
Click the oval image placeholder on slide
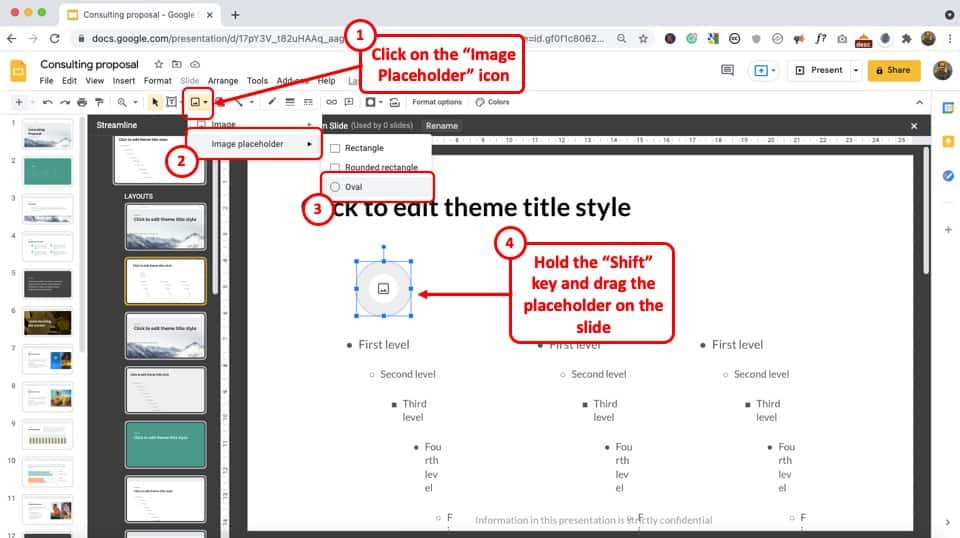[384, 288]
